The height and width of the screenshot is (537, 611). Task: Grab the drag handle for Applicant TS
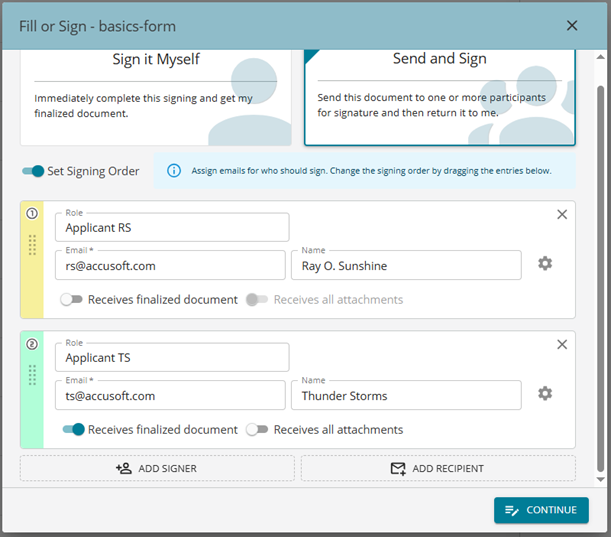click(32, 375)
